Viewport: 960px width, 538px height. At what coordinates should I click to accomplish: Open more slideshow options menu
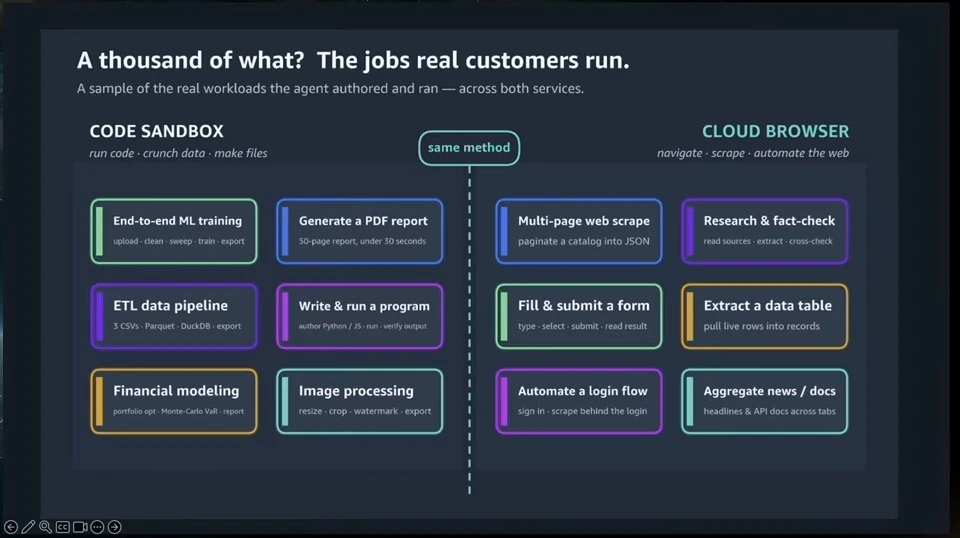pyautogui.click(x=97, y=527)
